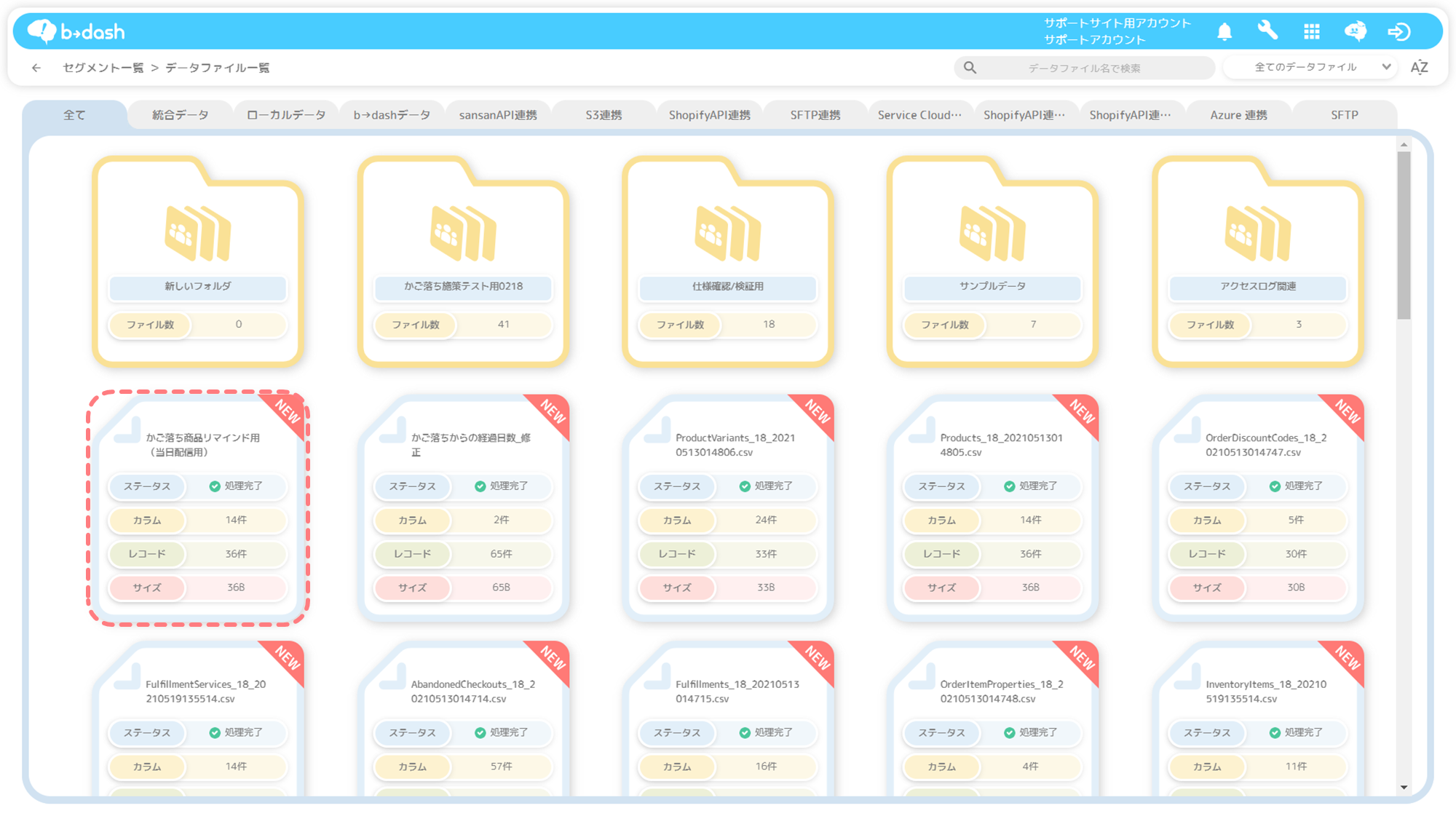Image resolution: width=1456 pixels, height=819 pixels.
Task: Click file icon of FulfillmentServices_18 csv
Action: [x=127, y=677]
